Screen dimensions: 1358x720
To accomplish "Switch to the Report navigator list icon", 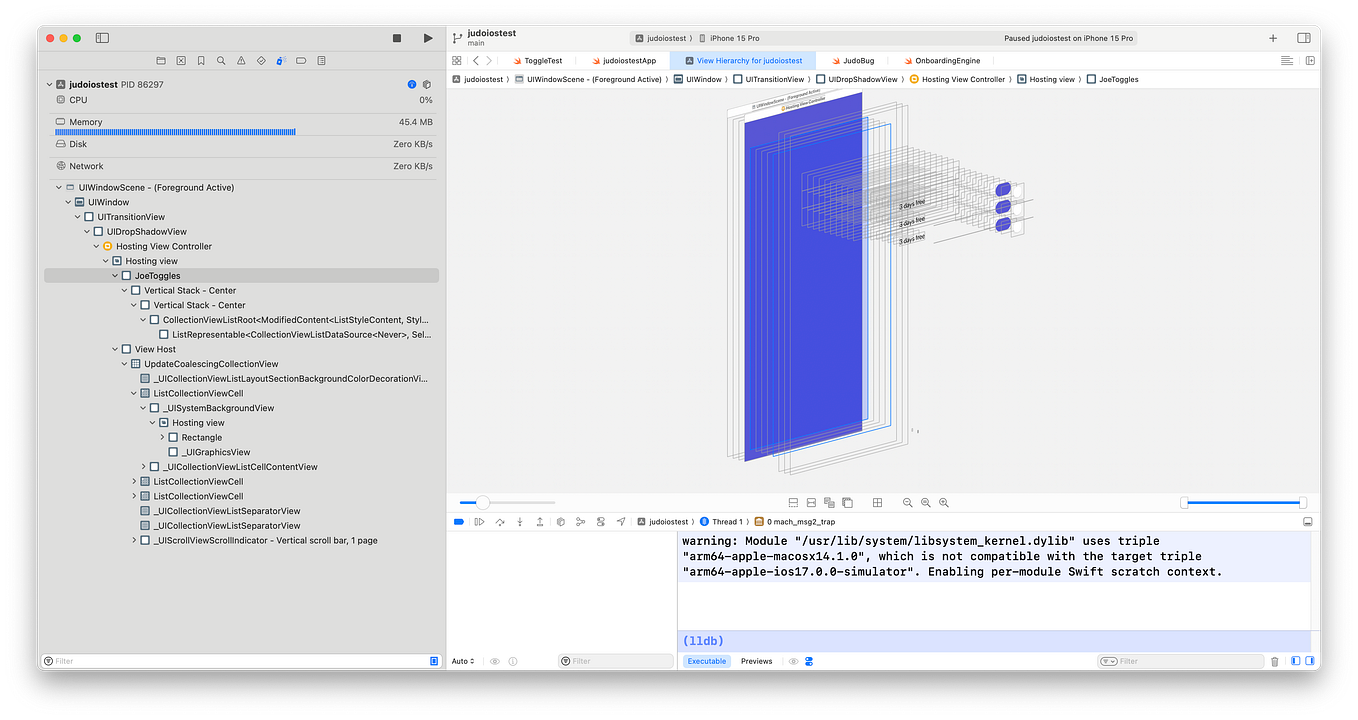I will [x=321, y=60].
